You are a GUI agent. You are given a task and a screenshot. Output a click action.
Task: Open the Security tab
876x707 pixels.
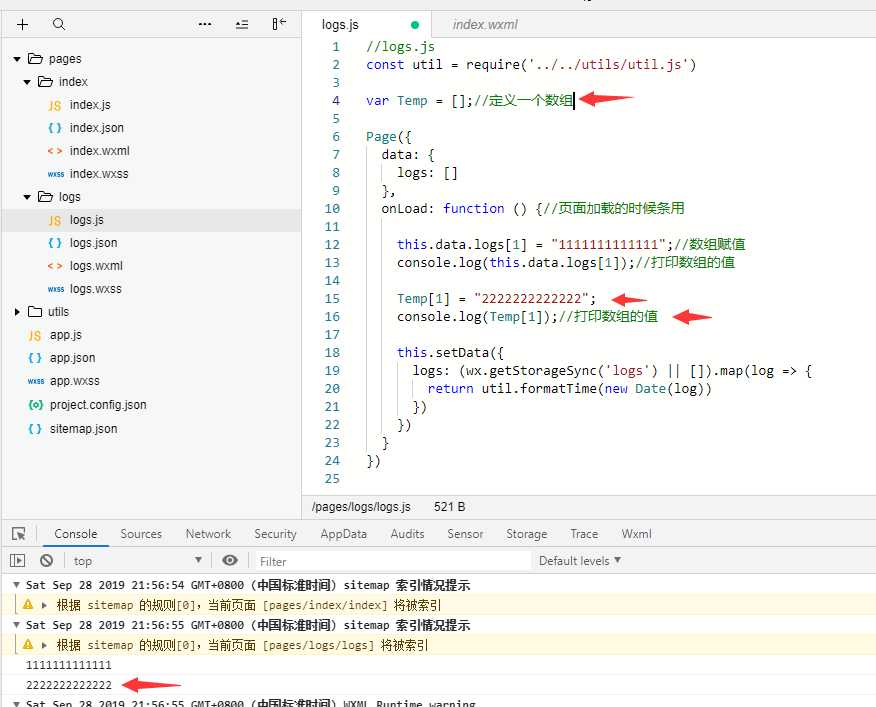tap(275, 534)
